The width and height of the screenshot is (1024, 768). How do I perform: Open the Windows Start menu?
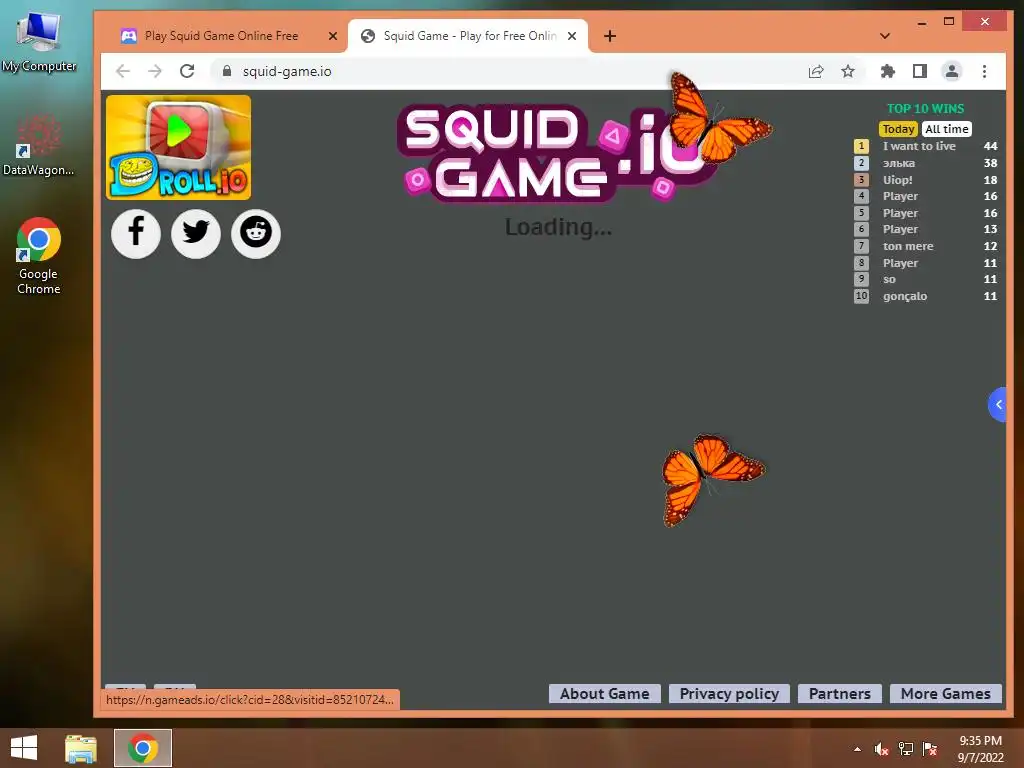(24, 748)
